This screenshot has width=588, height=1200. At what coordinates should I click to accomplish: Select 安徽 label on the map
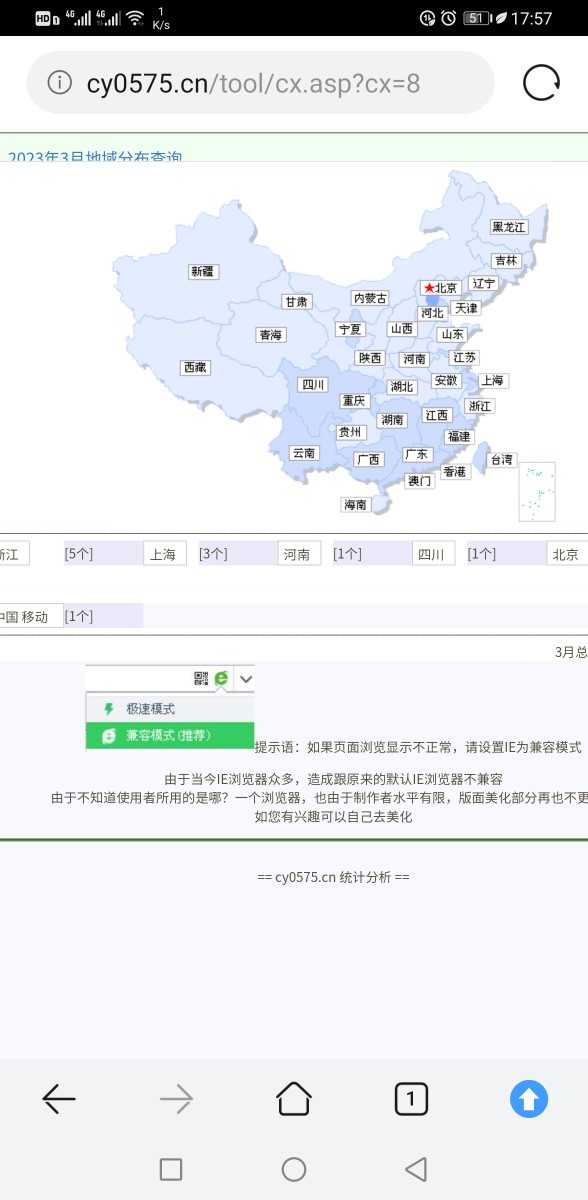point(446,381)
